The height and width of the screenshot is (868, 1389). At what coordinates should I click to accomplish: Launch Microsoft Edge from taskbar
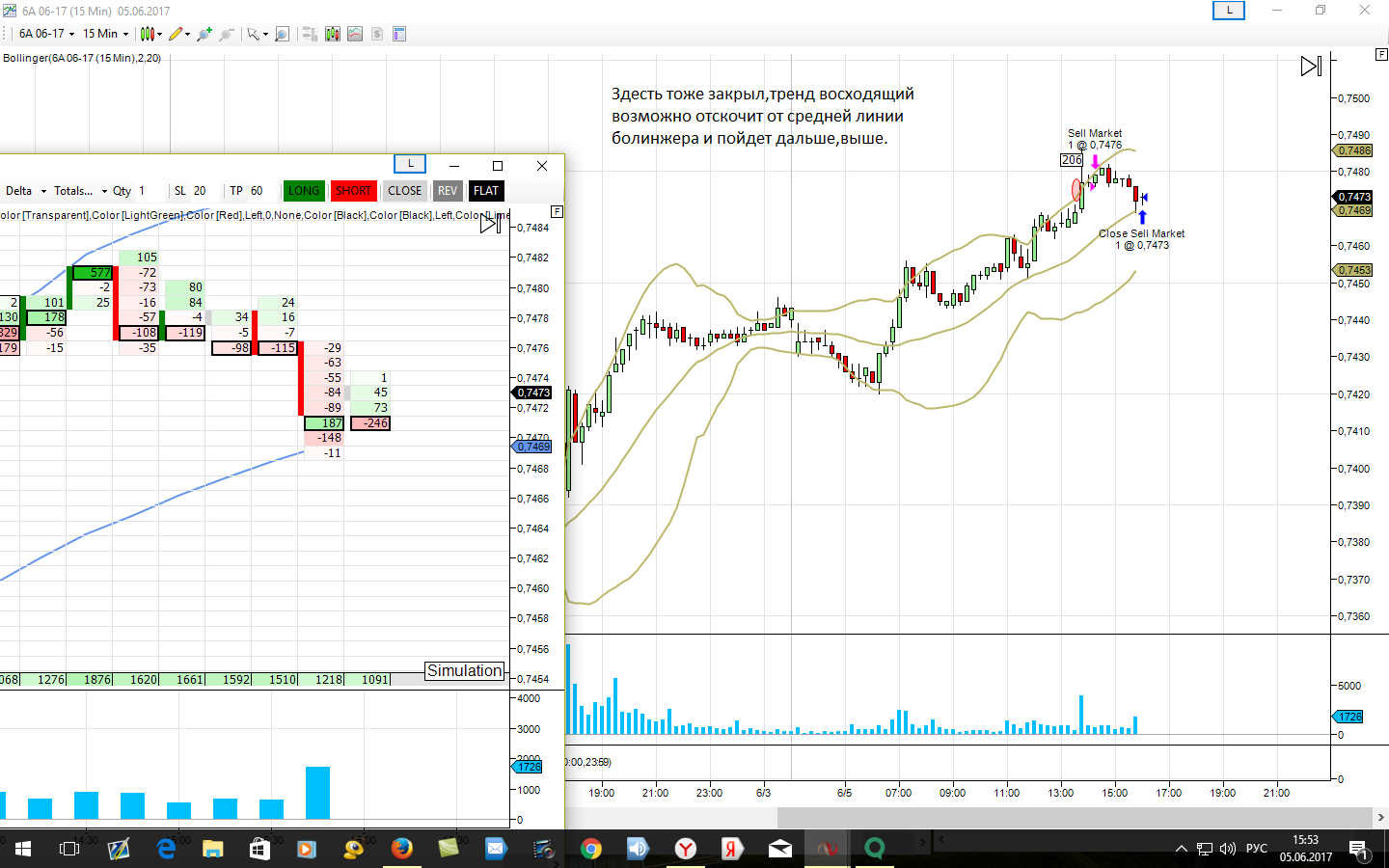click(166, 849)
